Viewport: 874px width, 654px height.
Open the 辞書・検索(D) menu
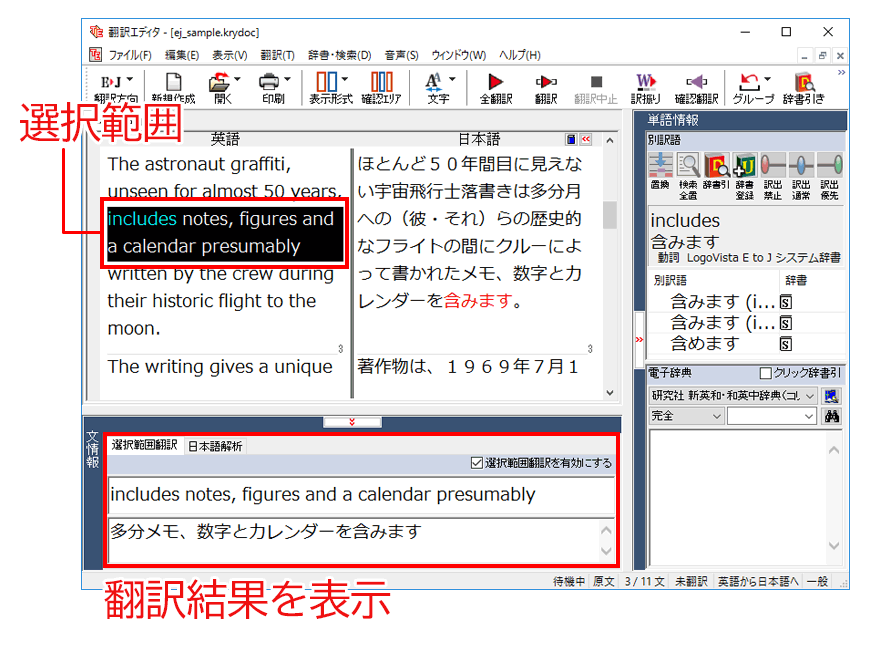click(x=339, y=55)
